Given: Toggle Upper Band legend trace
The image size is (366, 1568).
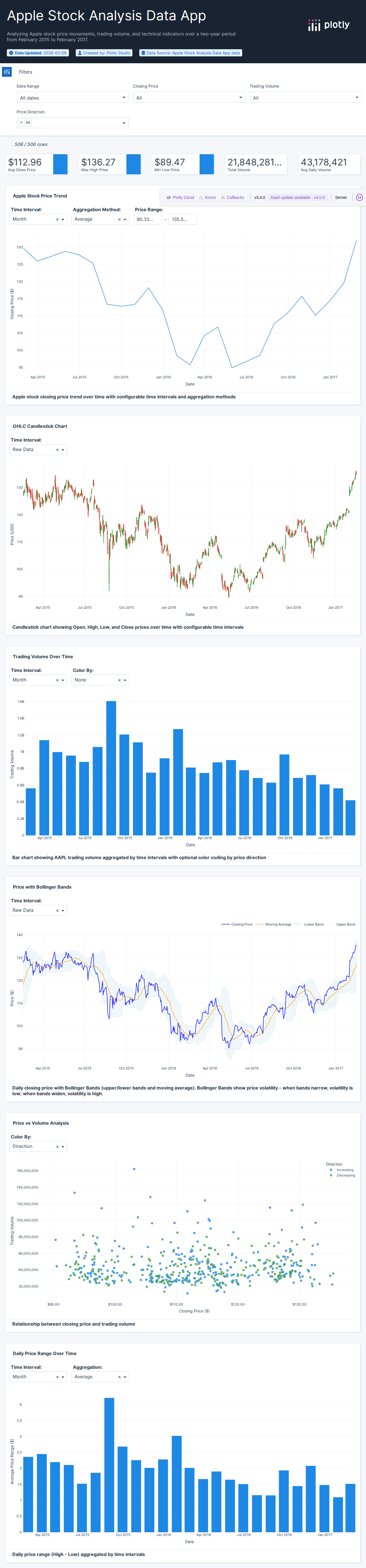Looking at the screenshot, I should click(x=341, y=924).
